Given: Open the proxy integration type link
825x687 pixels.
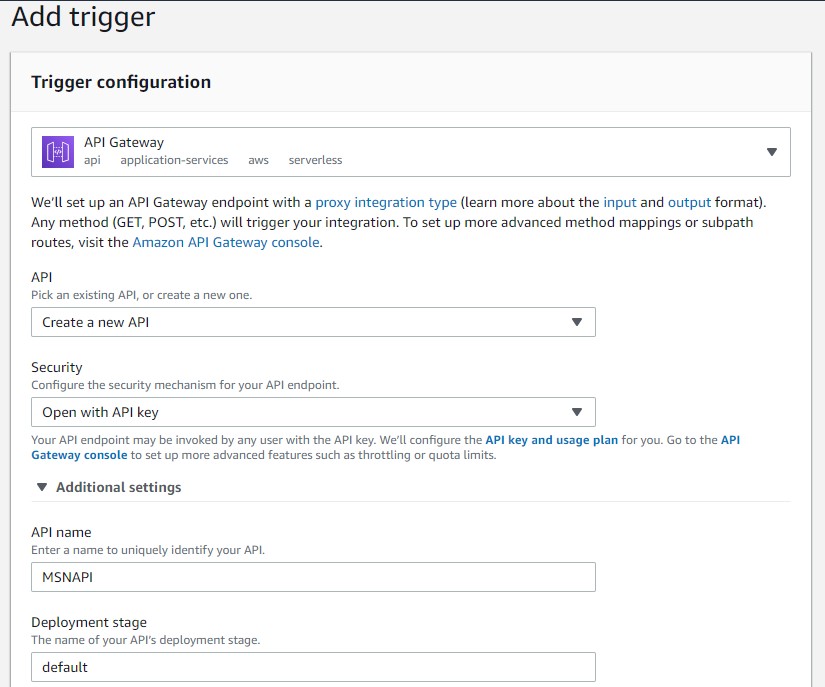Looking at the screenshot, I should coord(386,202).
